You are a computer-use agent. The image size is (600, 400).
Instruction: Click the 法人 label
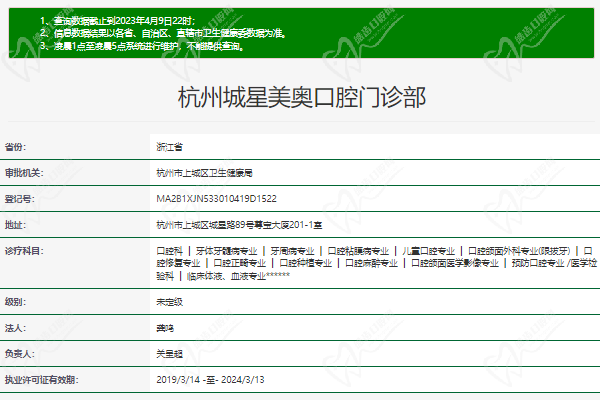point(15,328)
